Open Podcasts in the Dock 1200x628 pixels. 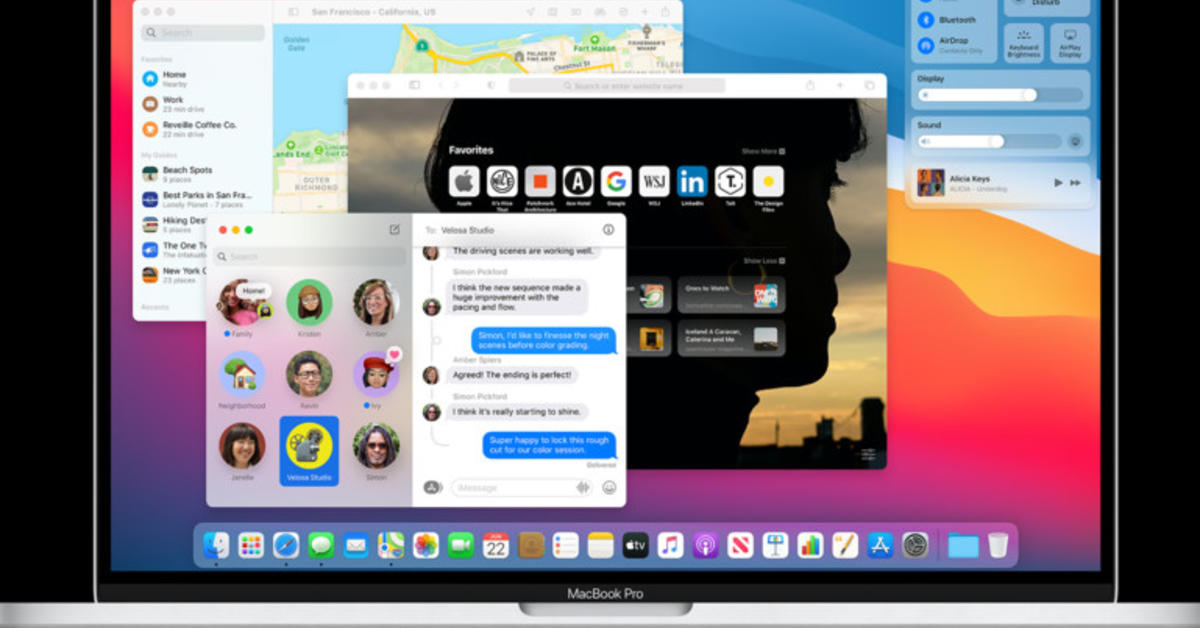pos(706,545)
